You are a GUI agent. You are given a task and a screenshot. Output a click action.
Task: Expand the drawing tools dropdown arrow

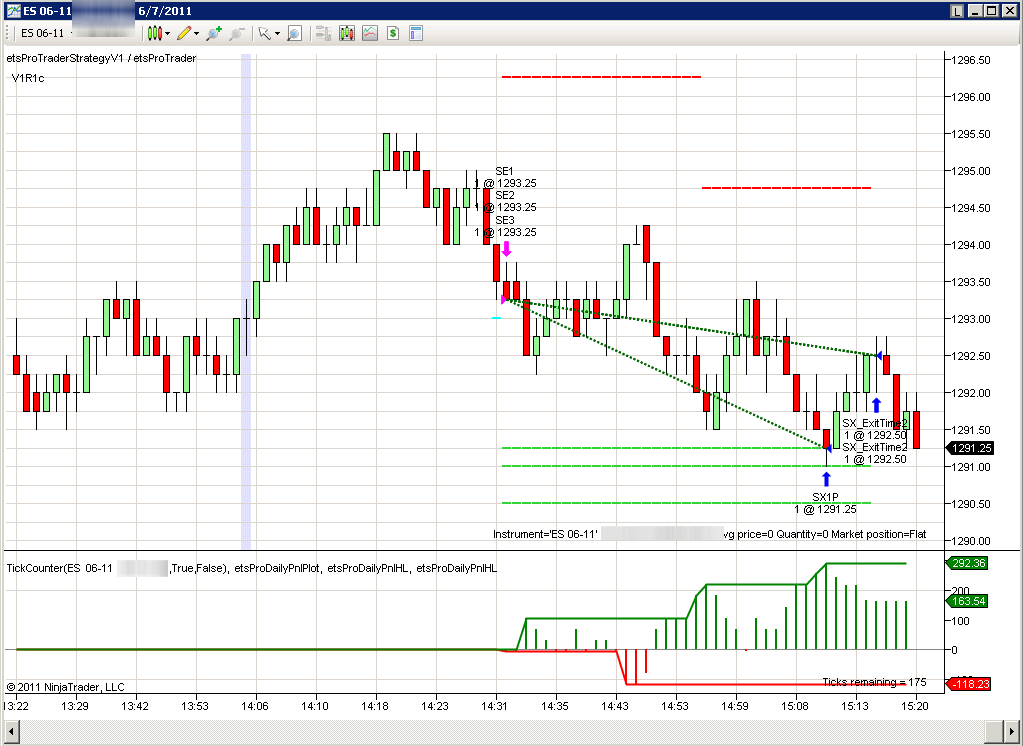tap(196, 33)
